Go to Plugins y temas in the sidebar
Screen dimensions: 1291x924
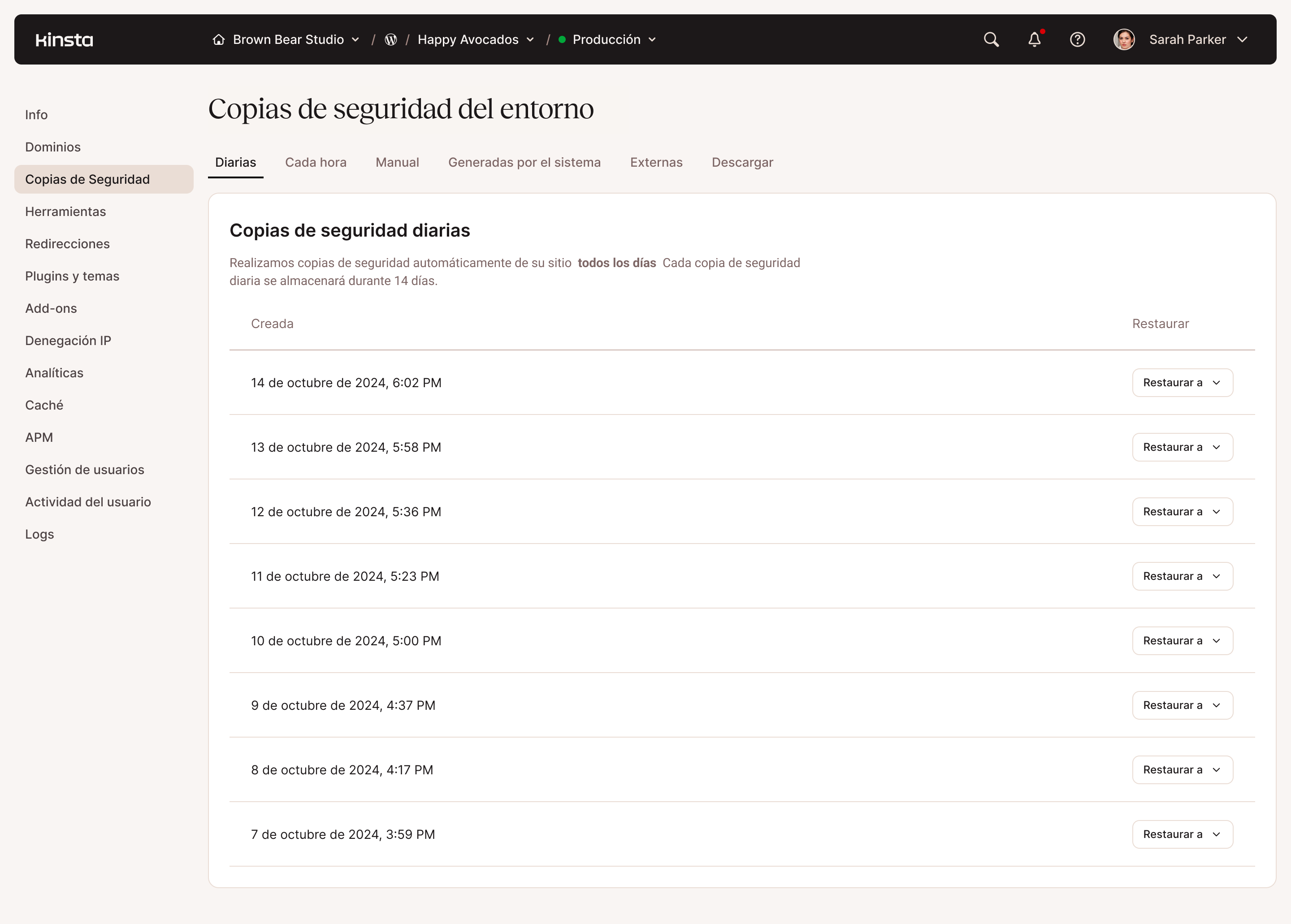(x=72, y=276)
